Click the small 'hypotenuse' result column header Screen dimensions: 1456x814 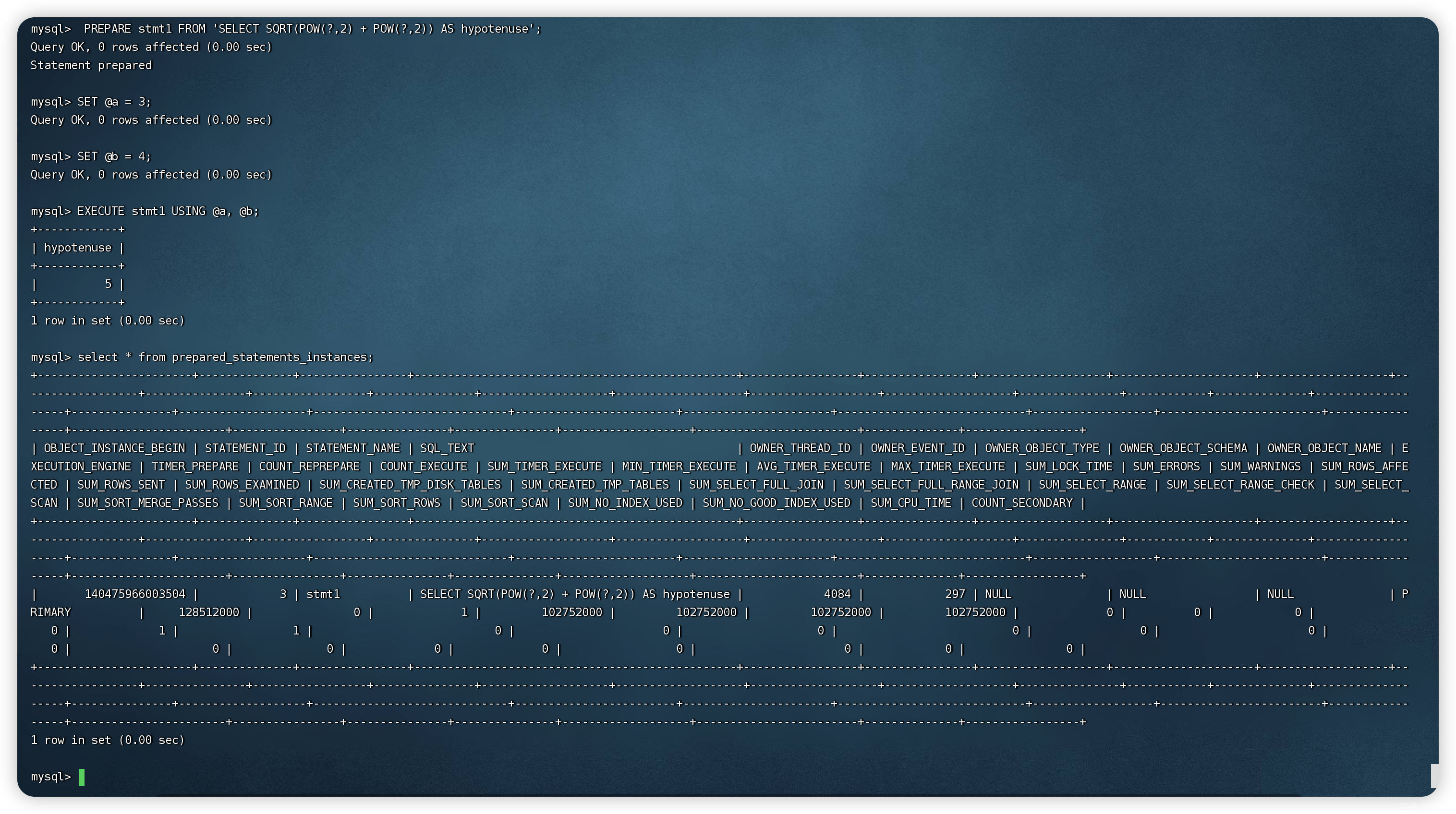(x=77, y=248)
